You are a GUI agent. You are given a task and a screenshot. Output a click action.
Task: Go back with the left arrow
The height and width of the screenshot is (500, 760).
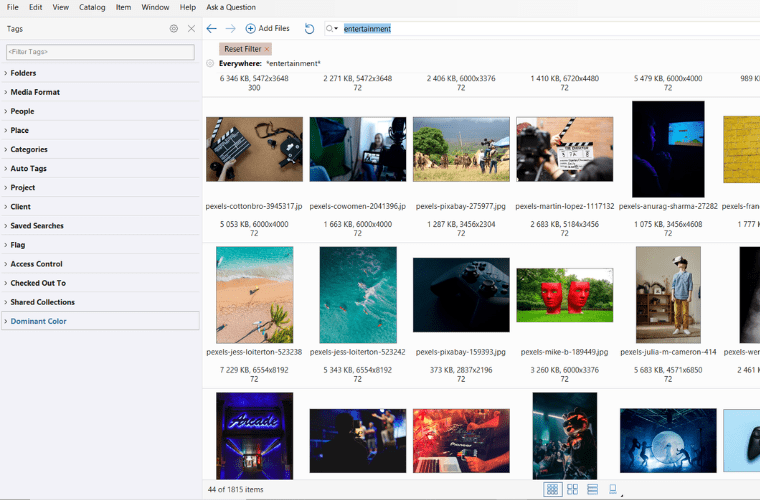click(211, 29)
